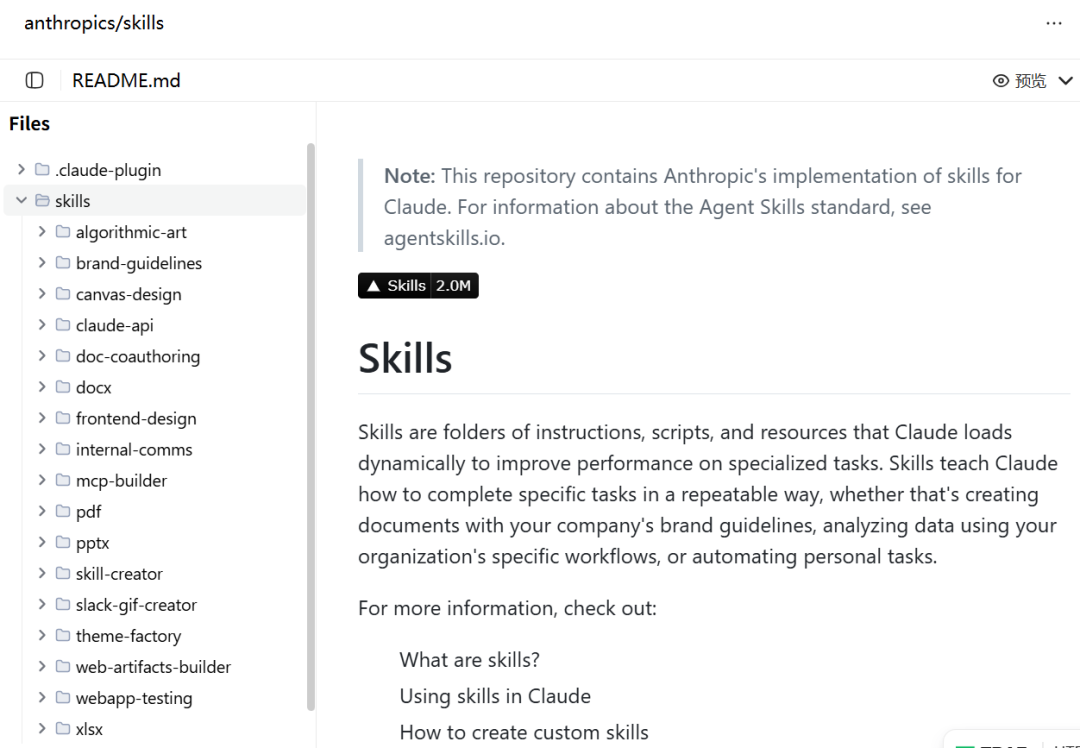The height and width of the screenshot is (748, 1080).
Task: Toggle the file sidebar panel icon
Action: [34, 81]
